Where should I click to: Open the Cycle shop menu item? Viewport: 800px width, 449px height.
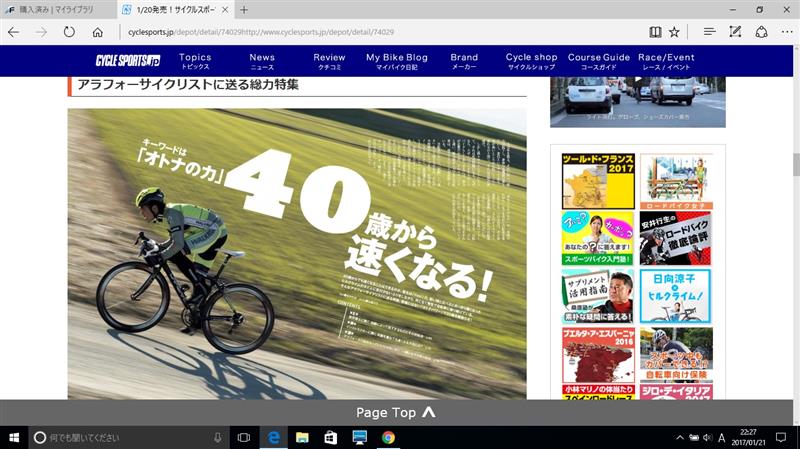pos(531,61)
